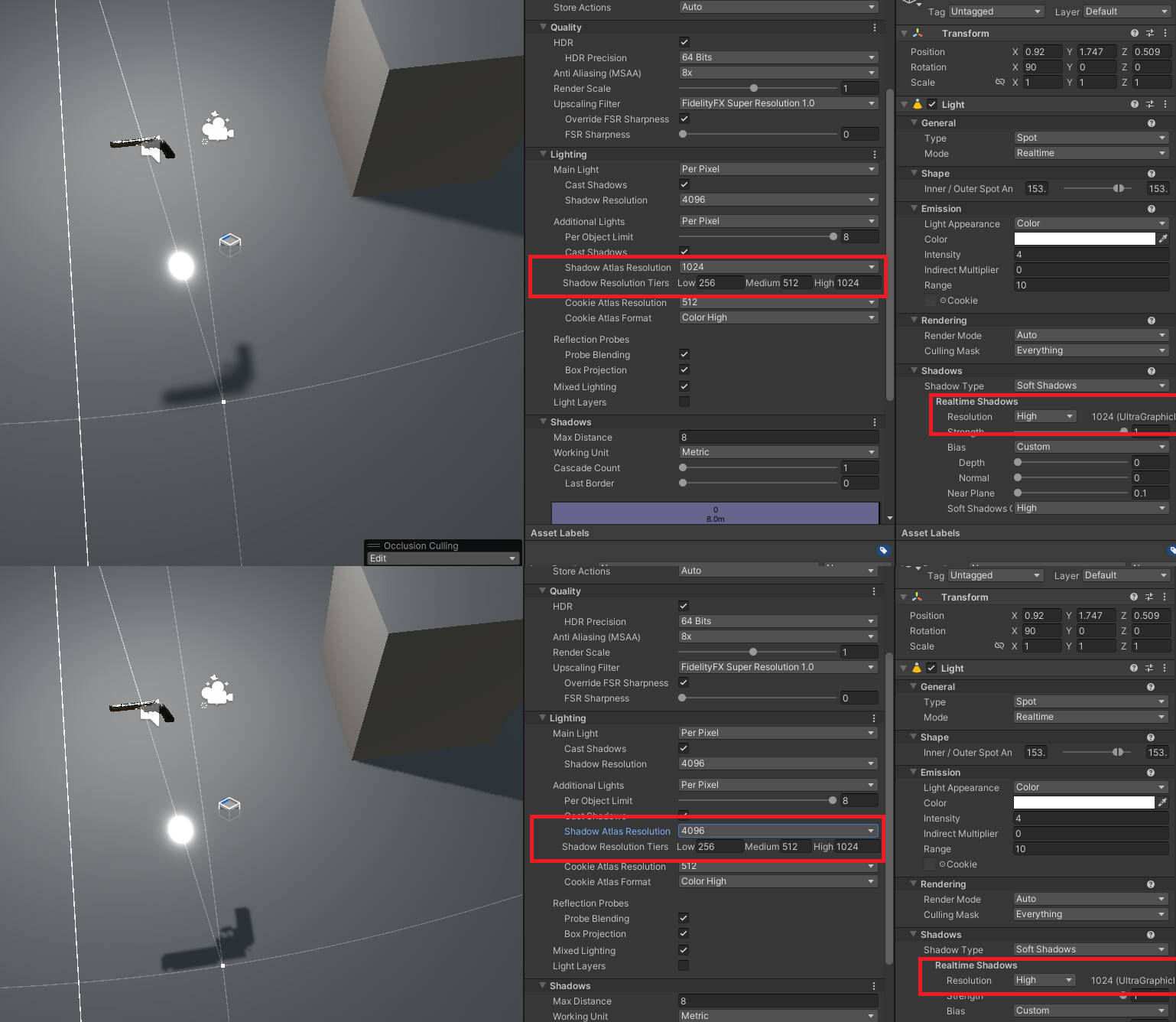Enable the Cookie checkbox in Emission

(930, 300)
